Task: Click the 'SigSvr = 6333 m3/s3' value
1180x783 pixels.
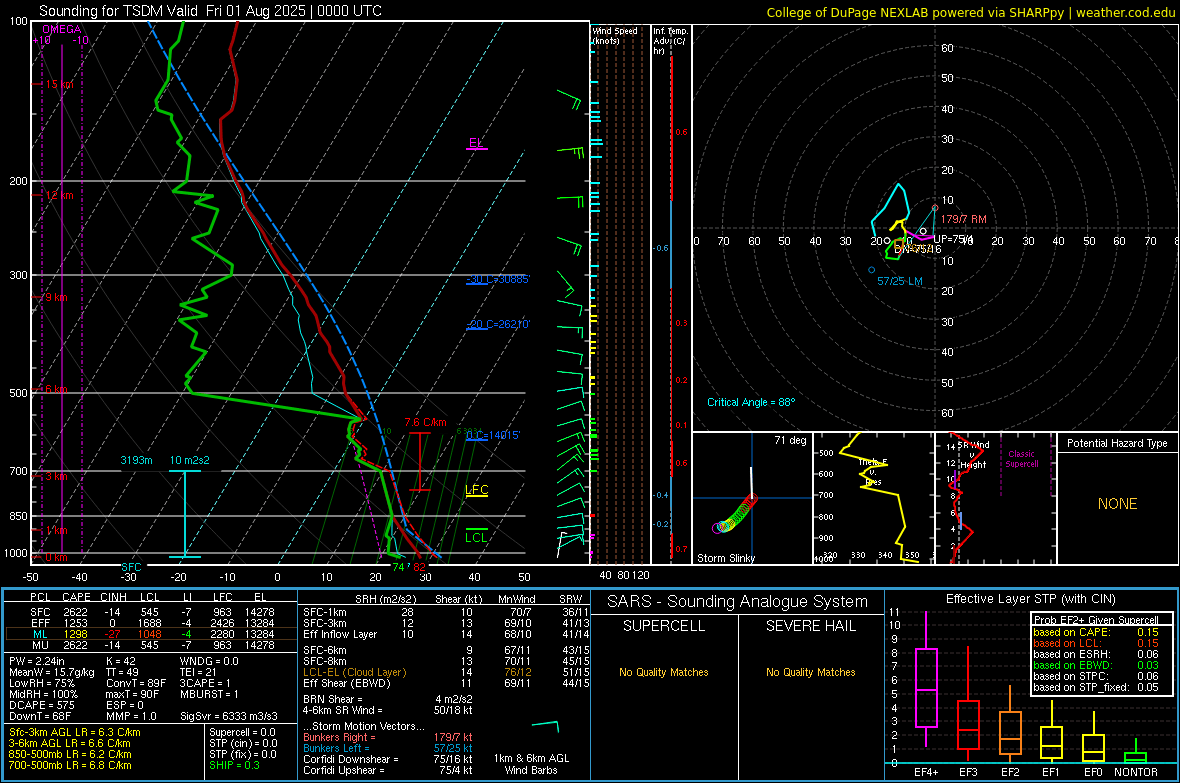Action: click(228, 716)
